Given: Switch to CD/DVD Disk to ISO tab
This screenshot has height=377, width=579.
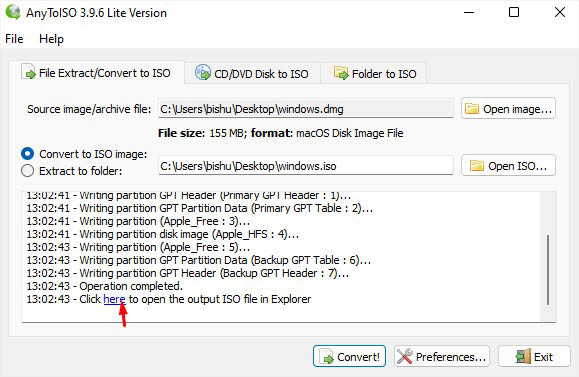Looking at the screenshot, I should 252,73.
